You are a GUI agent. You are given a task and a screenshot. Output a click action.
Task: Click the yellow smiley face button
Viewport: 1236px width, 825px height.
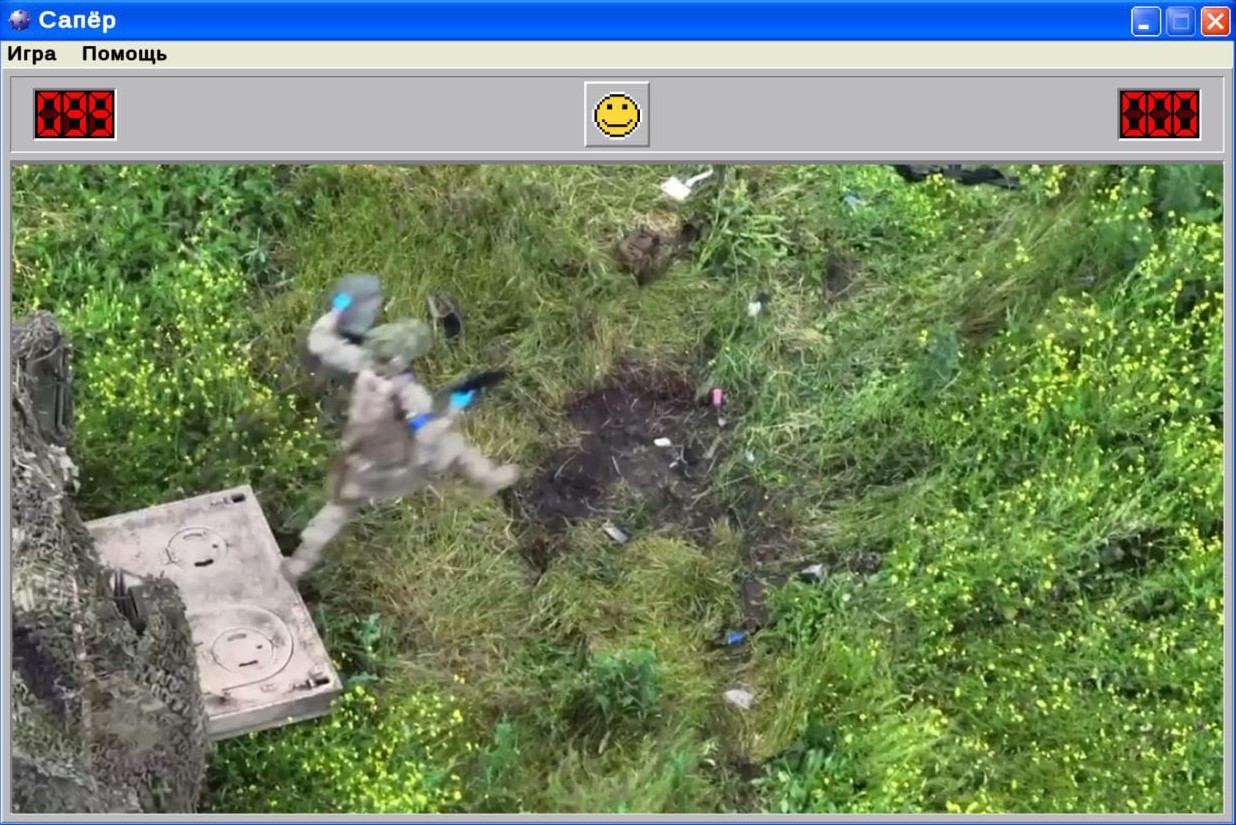(617, 114)
